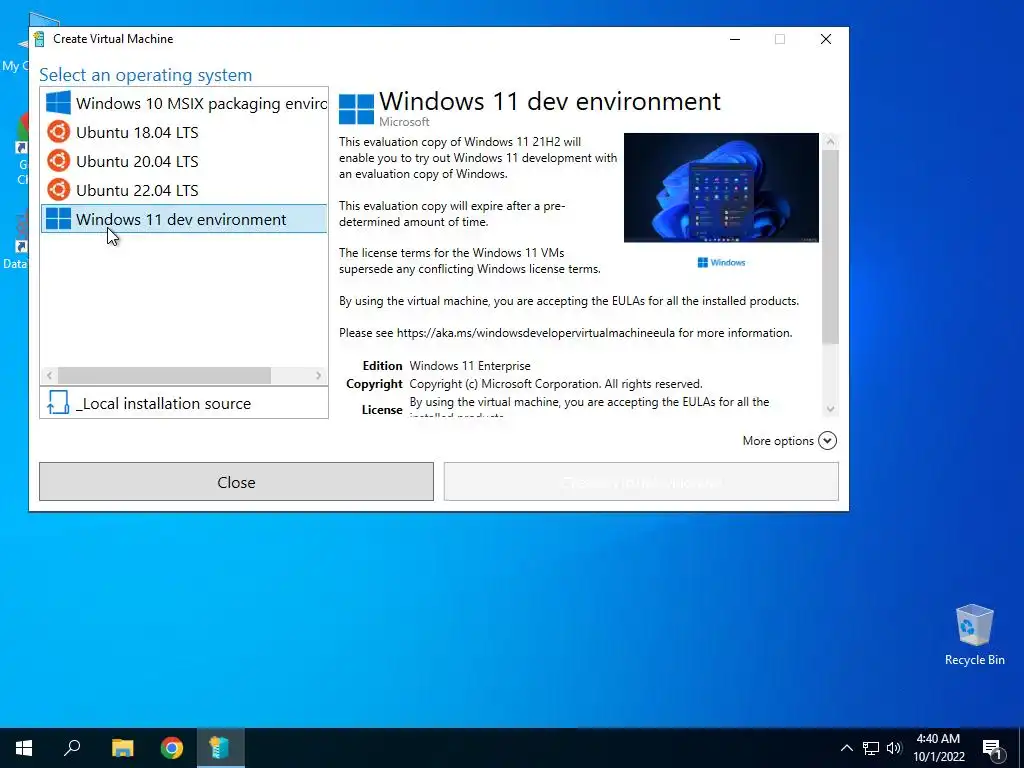Click the Windows 11 dev environment list icon
Viewport: 1024px width, 768px height.
(x=58, y=219)
